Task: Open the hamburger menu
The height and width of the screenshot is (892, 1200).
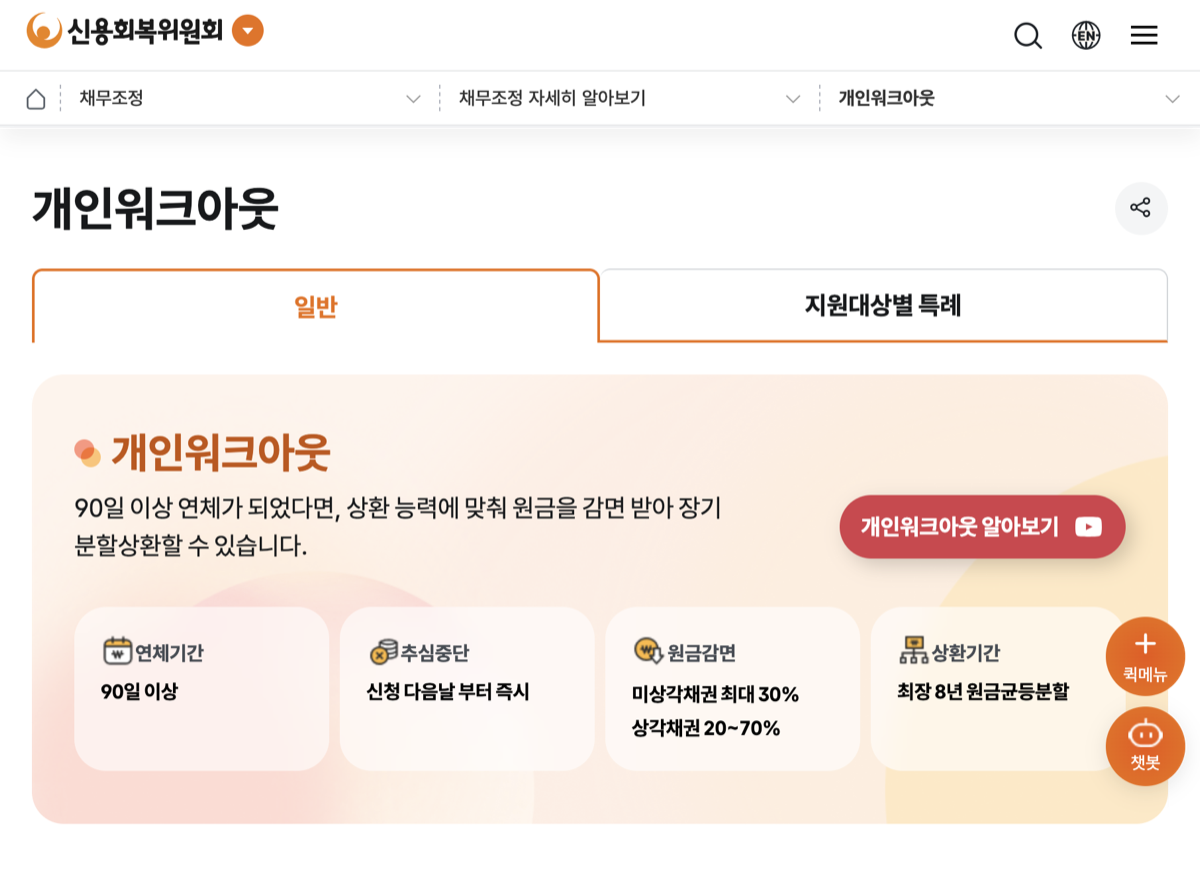Action: point(1144,36)
